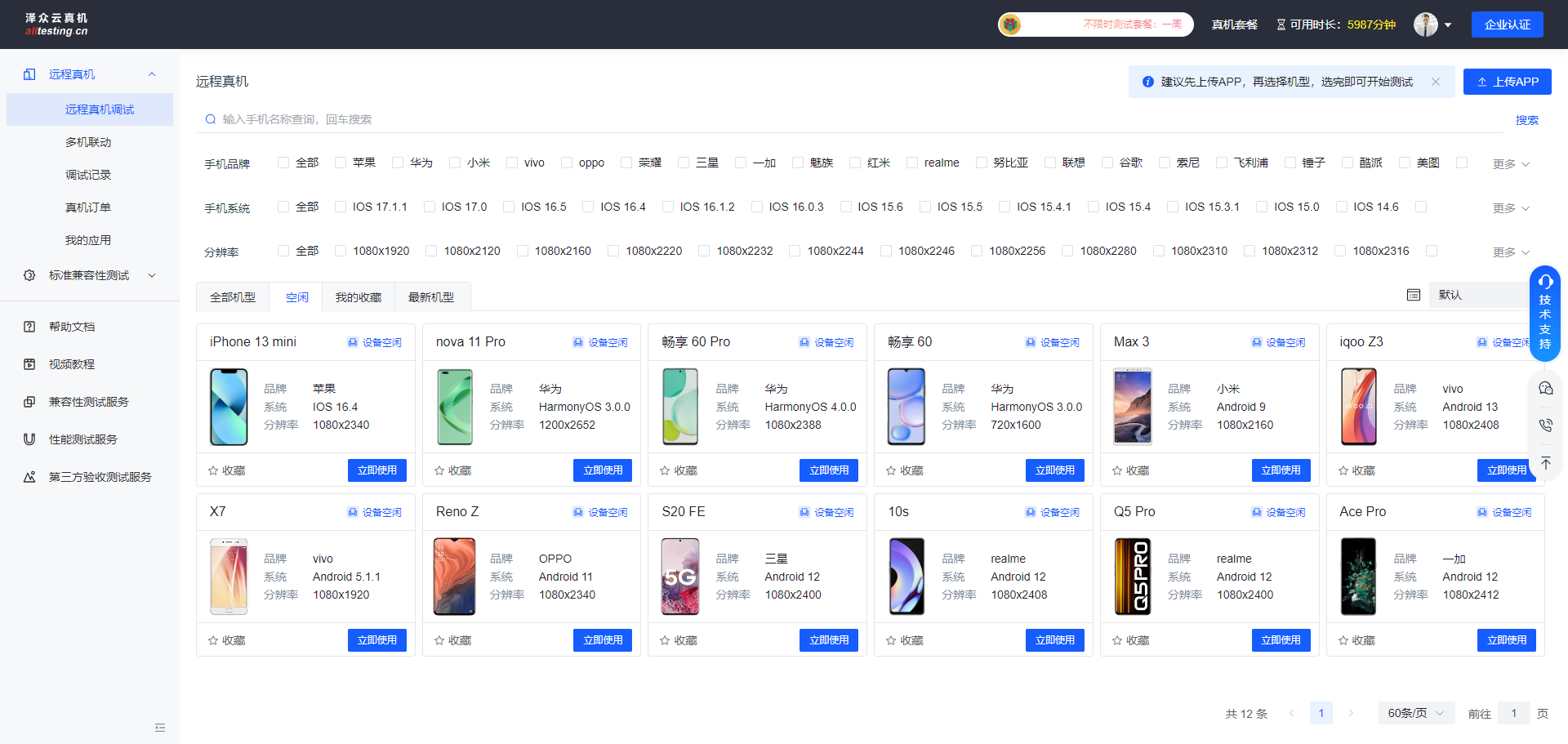Check the vivo brand checkbox
1568x744 pixels.
point(512,163)
